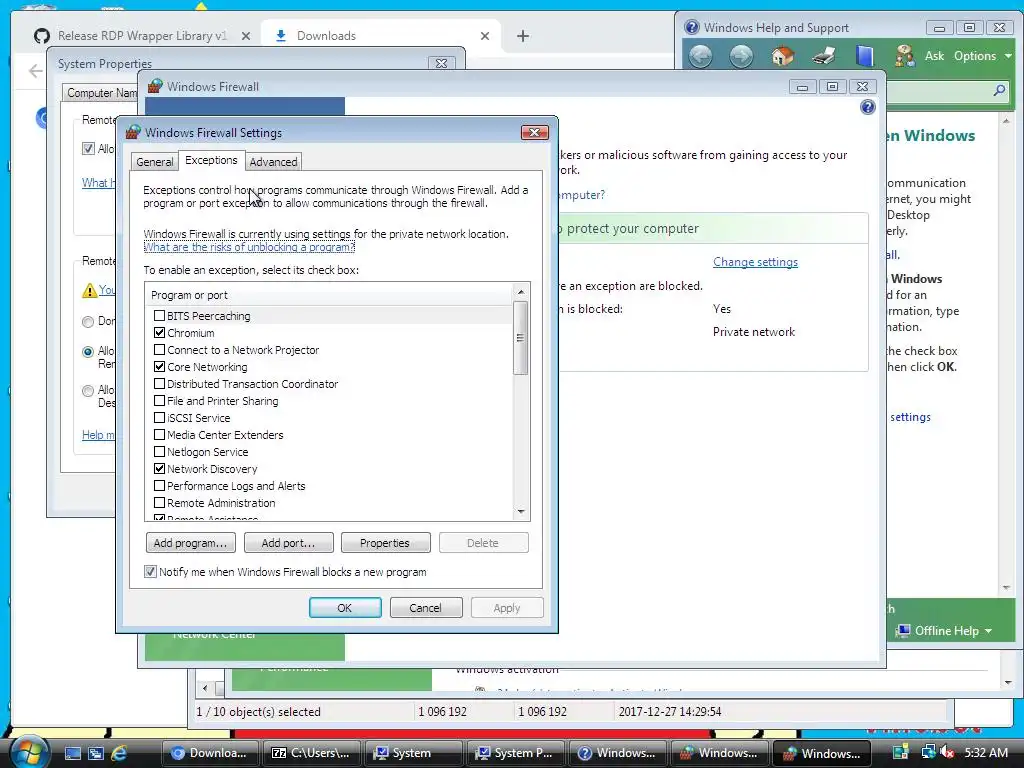This screenshot has width=1024, height=768.
Task: Check Connect to a Network Projector
Action: pos(159,349)
